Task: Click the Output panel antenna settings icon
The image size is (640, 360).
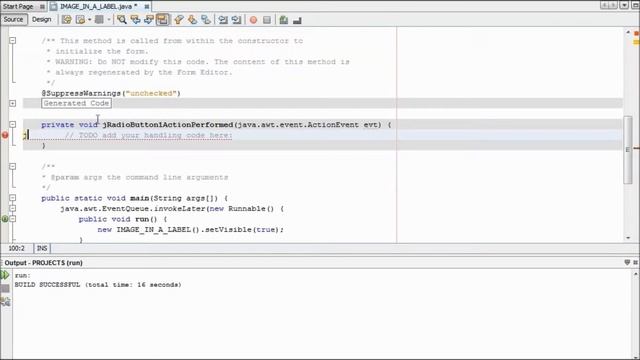Action: click(x=5, y=302)
